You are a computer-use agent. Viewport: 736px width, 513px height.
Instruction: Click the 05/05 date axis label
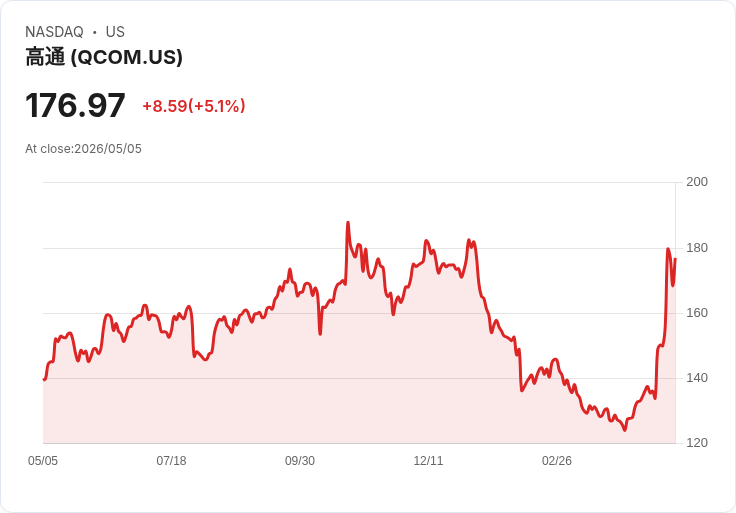click(43, 461)
